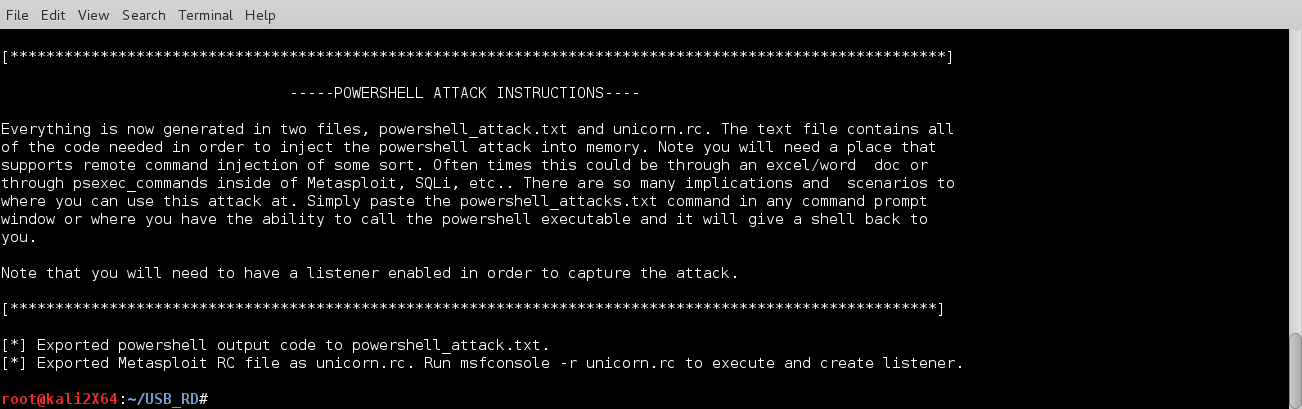Open the File menu

coord(17,15)
